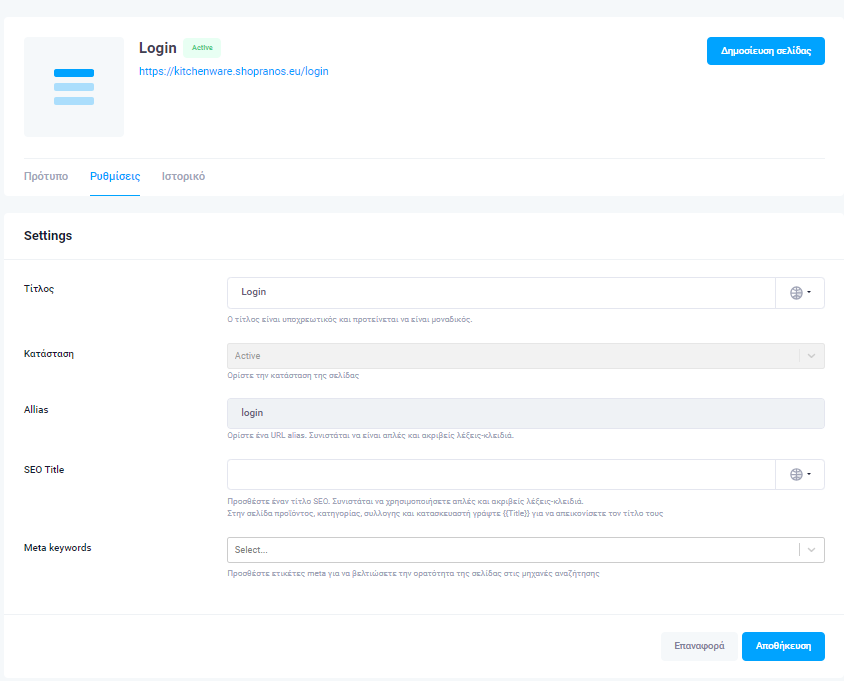Click the Τίτλος text field containing Login
Image resolution: width=844 pixels, height=681 pixels.
coord(500,293)
